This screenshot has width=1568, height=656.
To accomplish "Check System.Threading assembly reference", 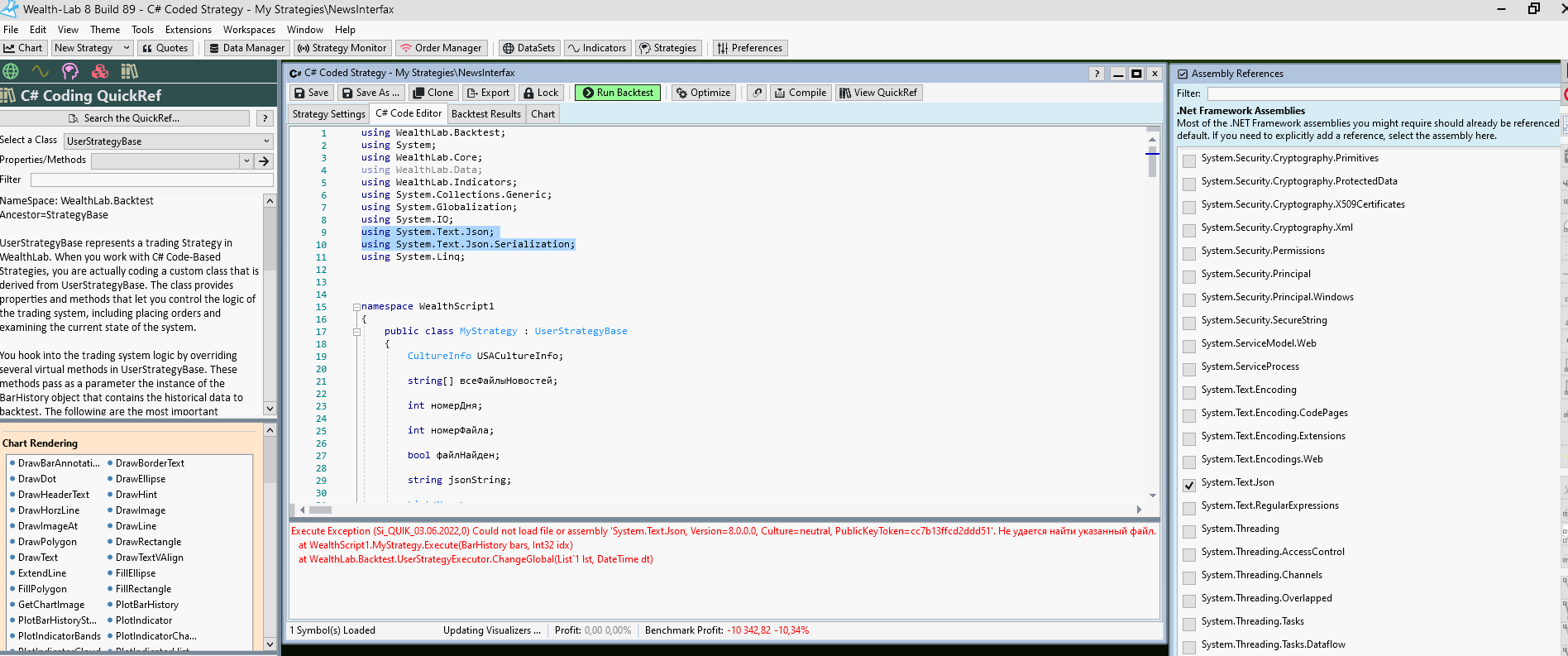I will coord(1189,531).
